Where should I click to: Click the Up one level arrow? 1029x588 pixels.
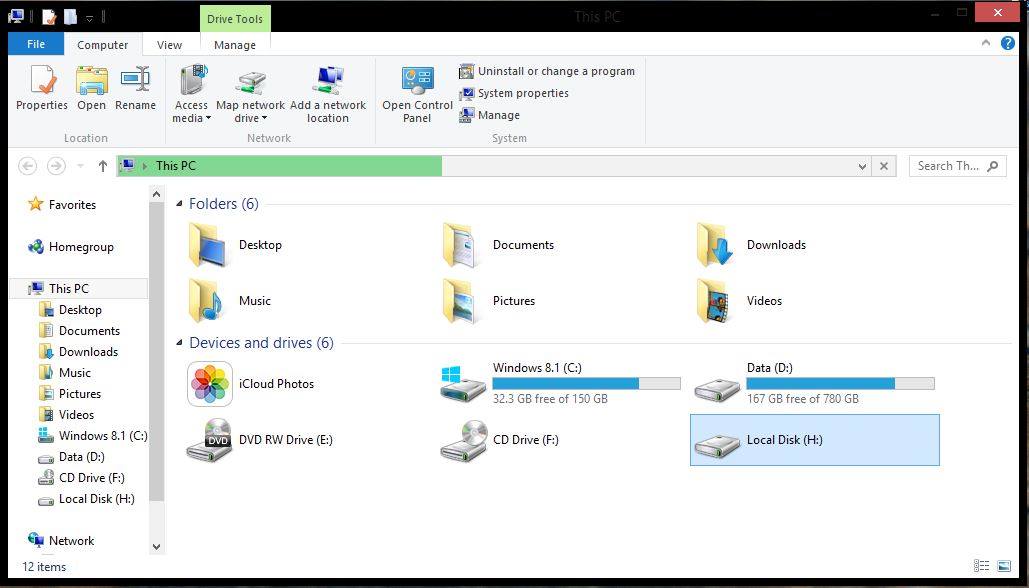pyautogui.click(x=102, y=166)
